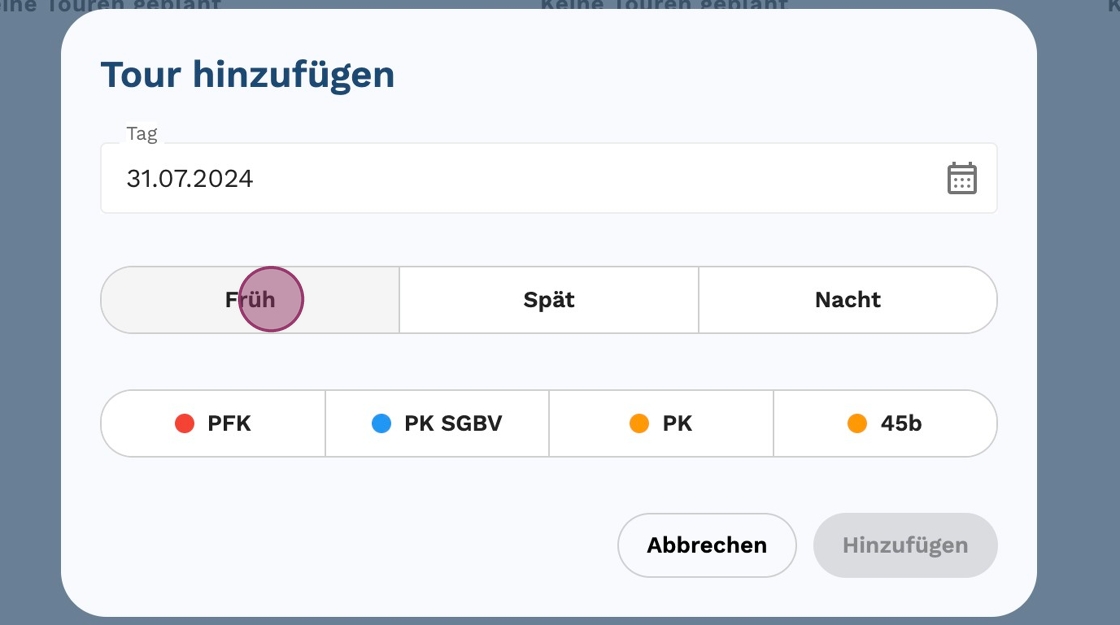Viewport: 1120px width, 625px height.
Task: Choose the PK qualification label
Action: tap(677, 424)
